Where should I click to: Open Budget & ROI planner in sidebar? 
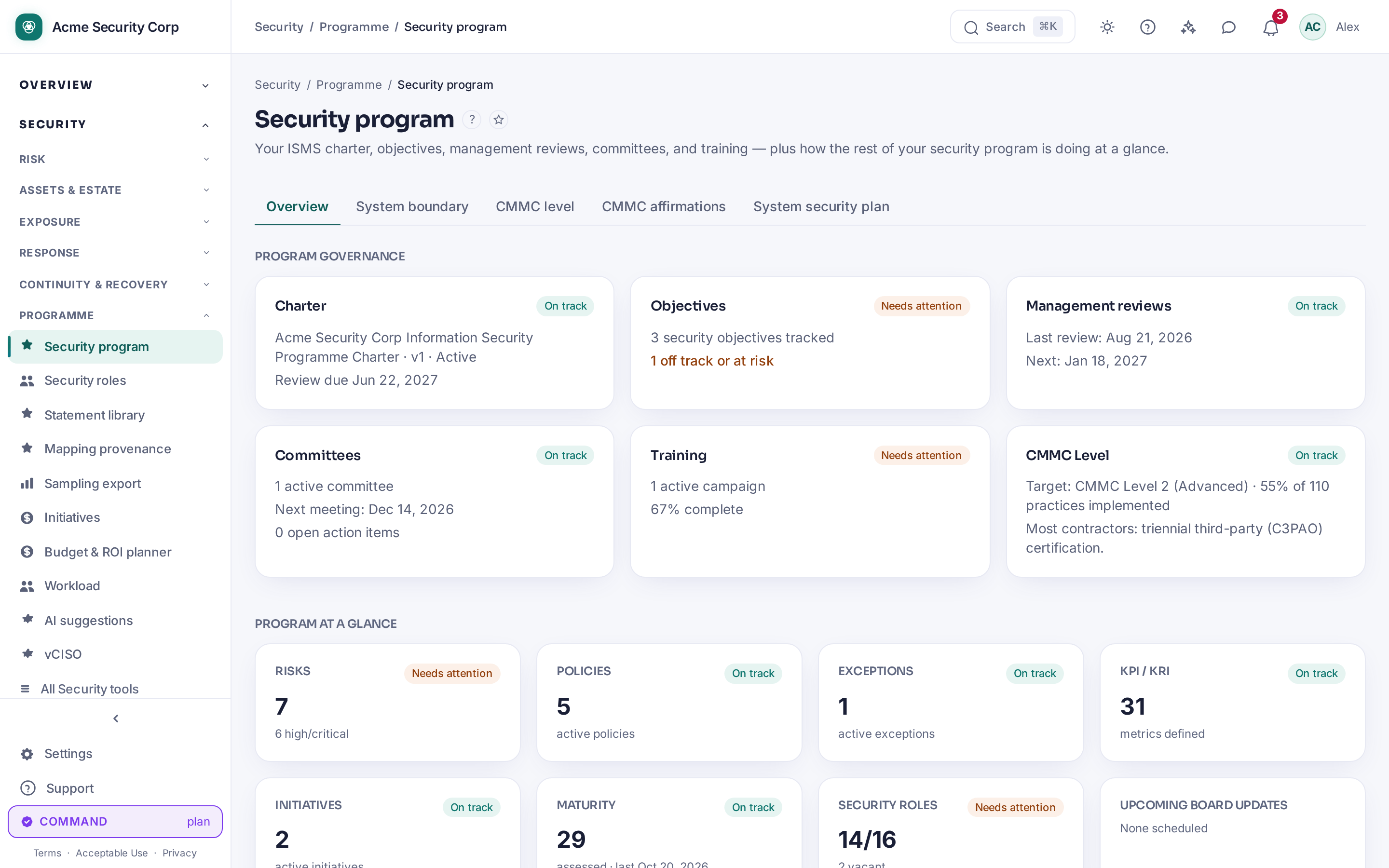115,552
